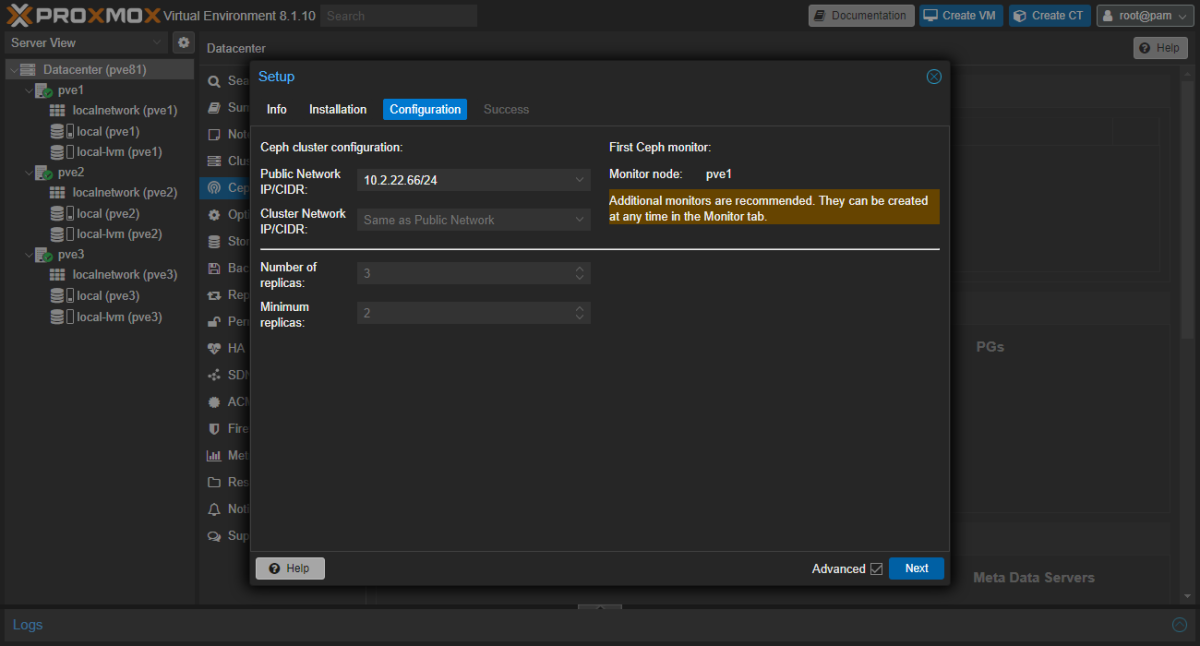Click Help button in Setup dialog
Image resolution: width=1200 pixels, height=646 pixels.
click(x=290, y=568)
